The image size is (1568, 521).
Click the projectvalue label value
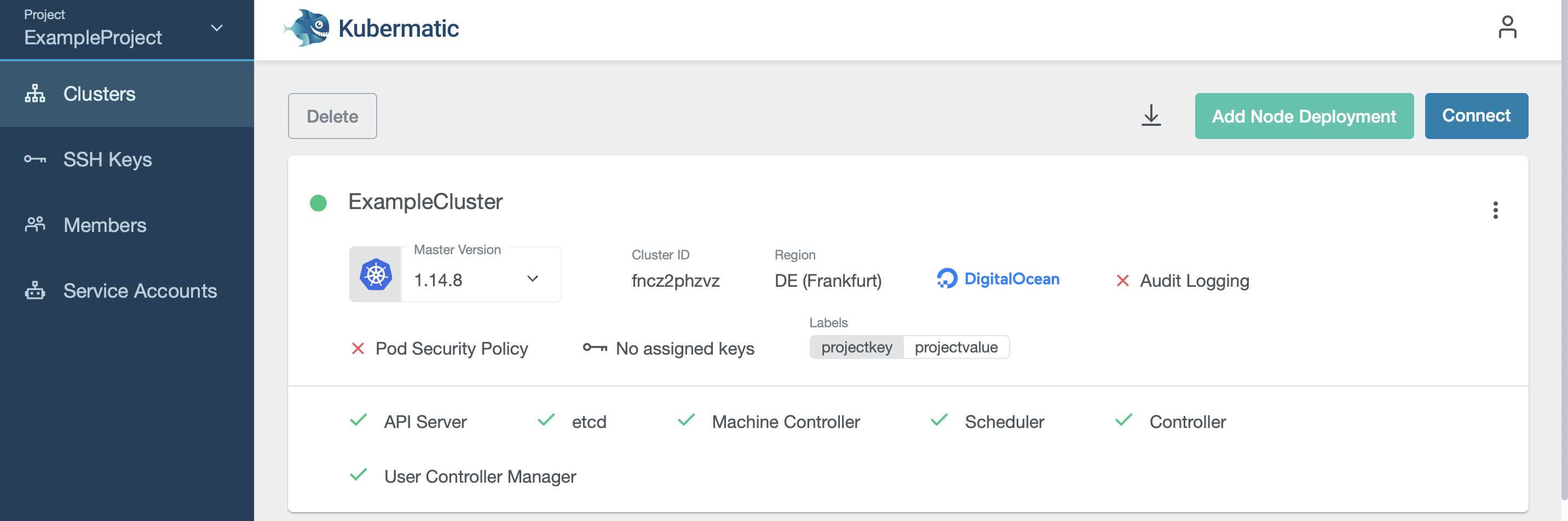(x=956, y=347)
